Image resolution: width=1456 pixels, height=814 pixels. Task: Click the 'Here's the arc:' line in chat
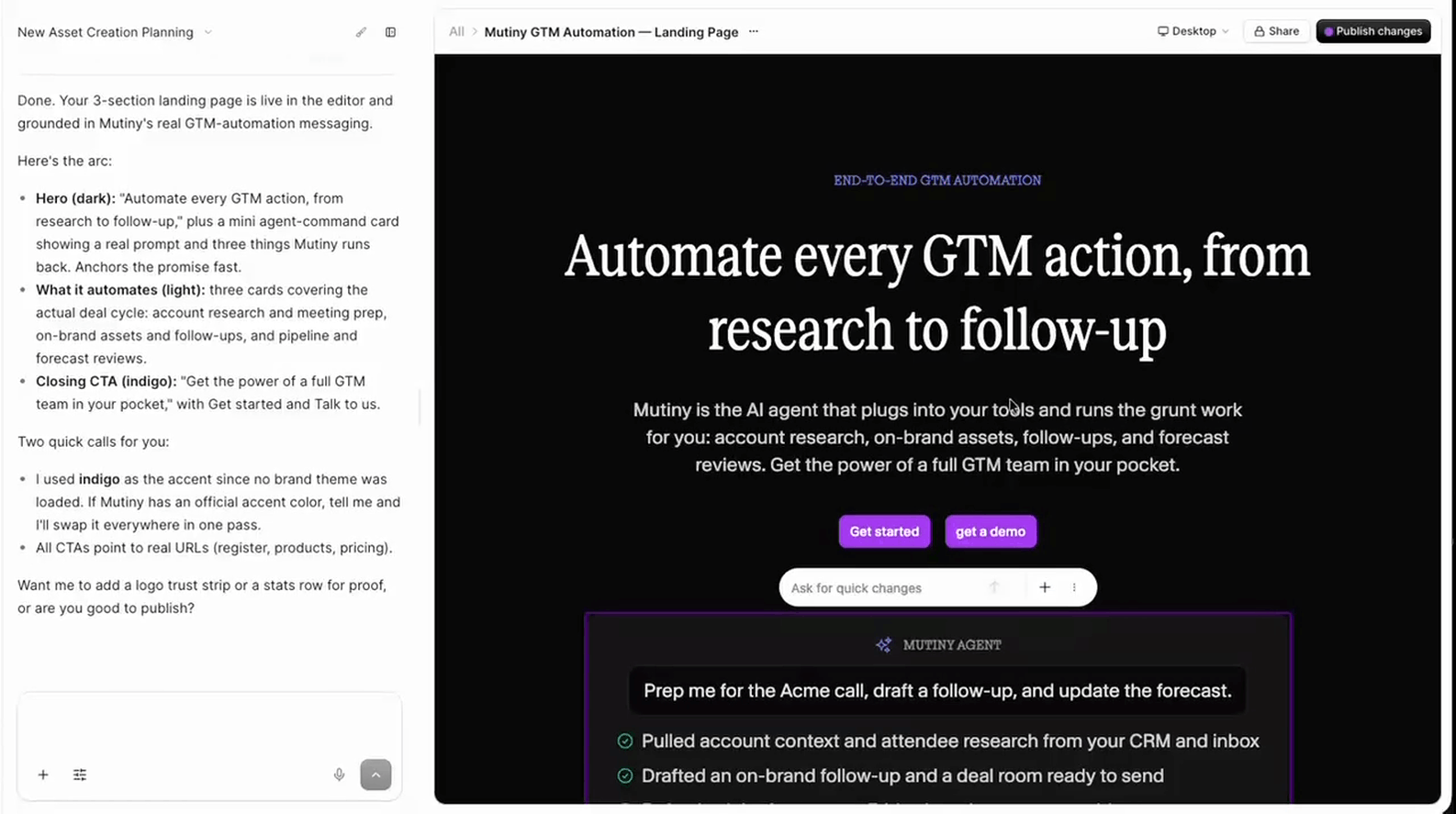64,161
